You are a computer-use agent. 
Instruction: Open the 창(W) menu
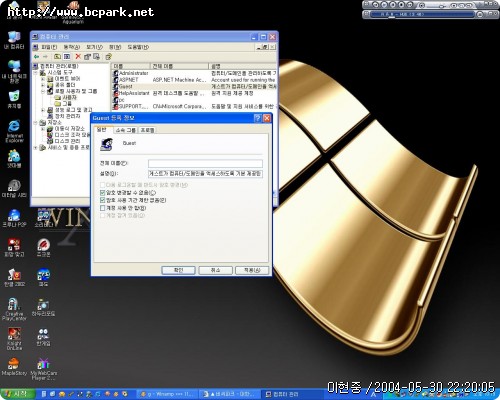coord(115,47)
